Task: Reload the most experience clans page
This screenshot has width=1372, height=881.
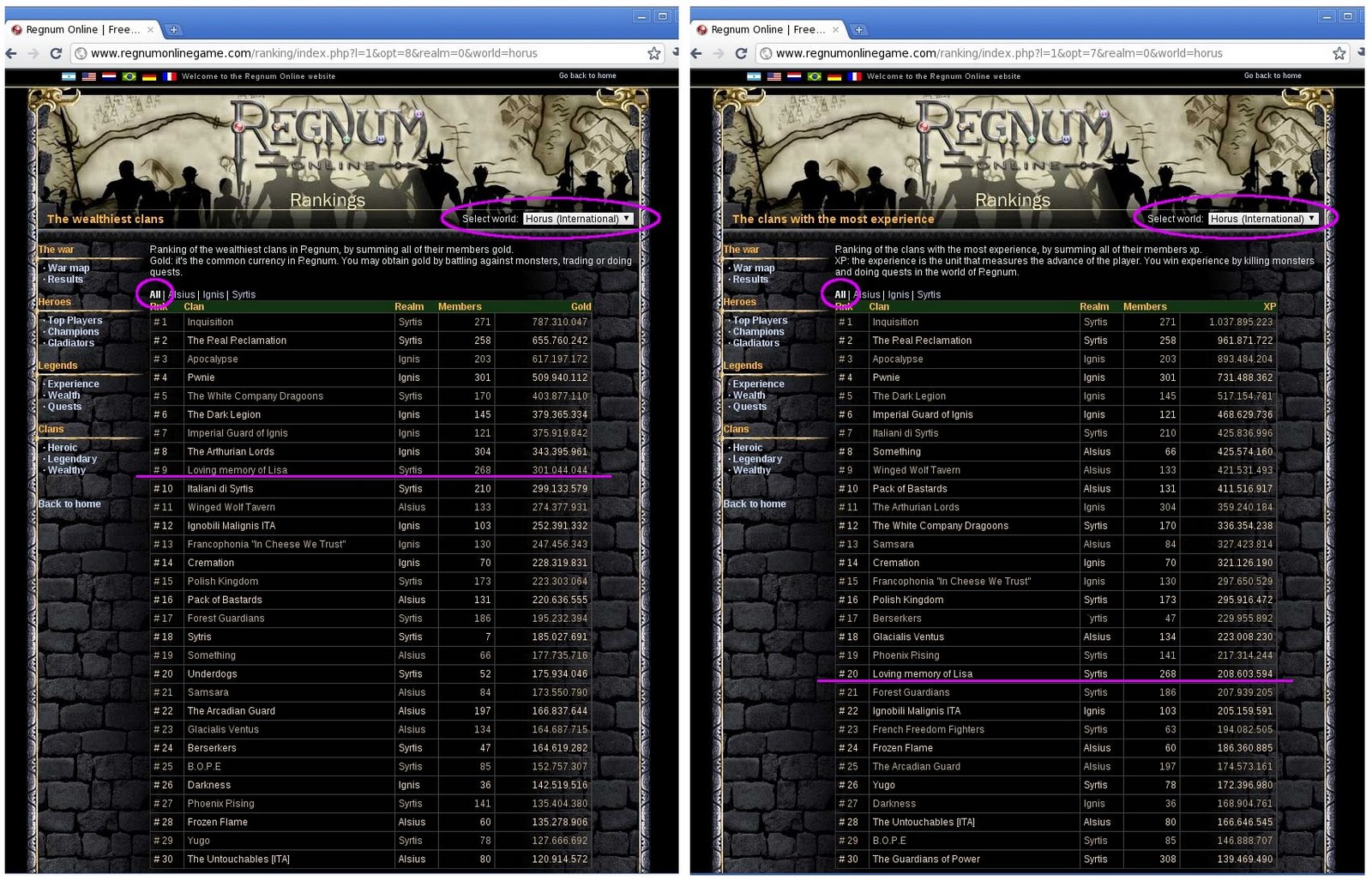Action: [x=741, y=53]
